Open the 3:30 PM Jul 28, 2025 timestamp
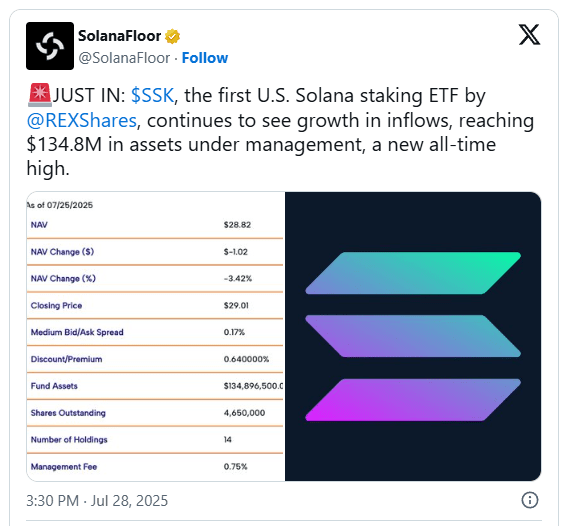 pyautogui.click(x=97, y=501)
